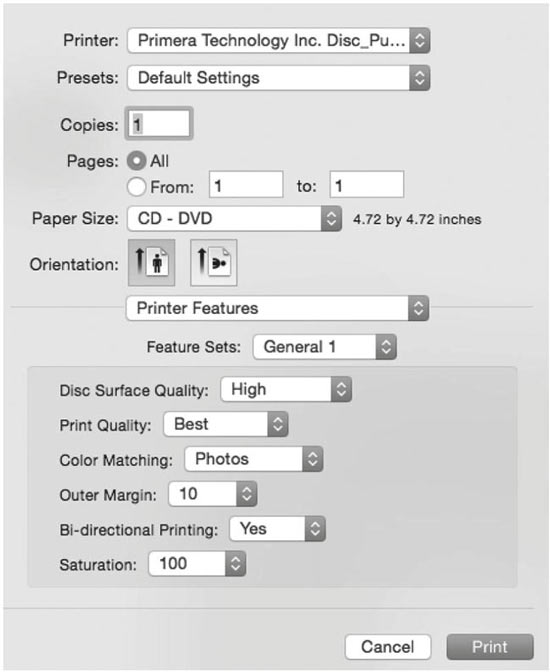Viewport: 550px width, 672px height.
Task: Open the Disc Surface Quality dropdown
Action: 286,389
